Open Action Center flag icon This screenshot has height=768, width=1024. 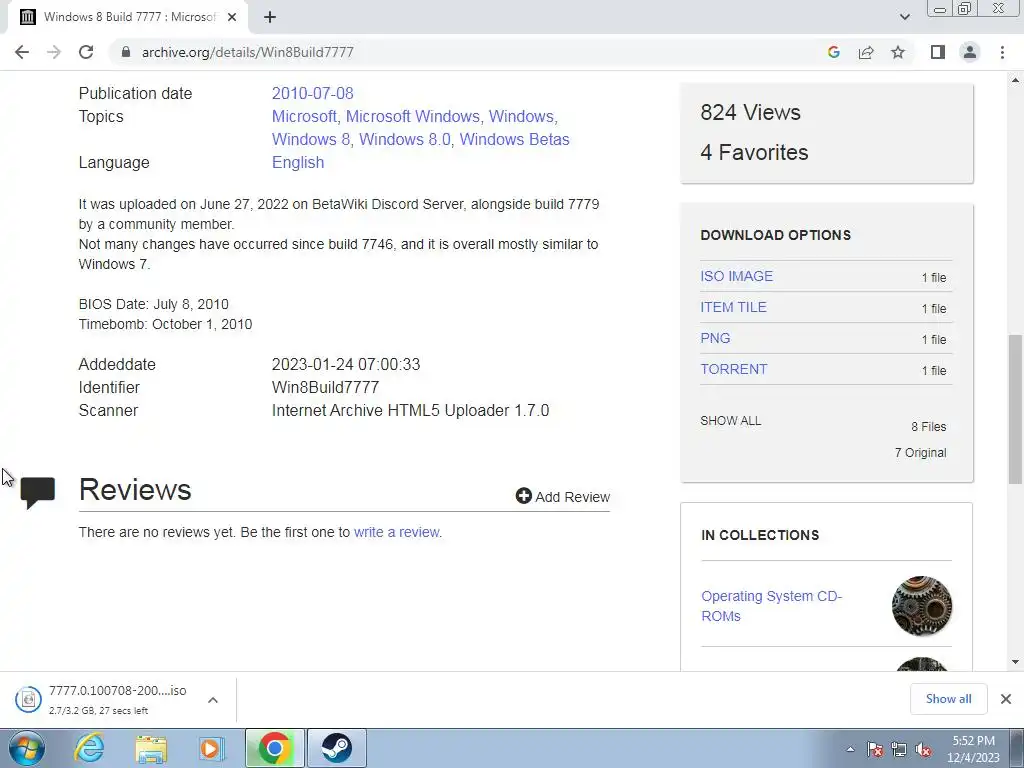[x=875, y=749]
